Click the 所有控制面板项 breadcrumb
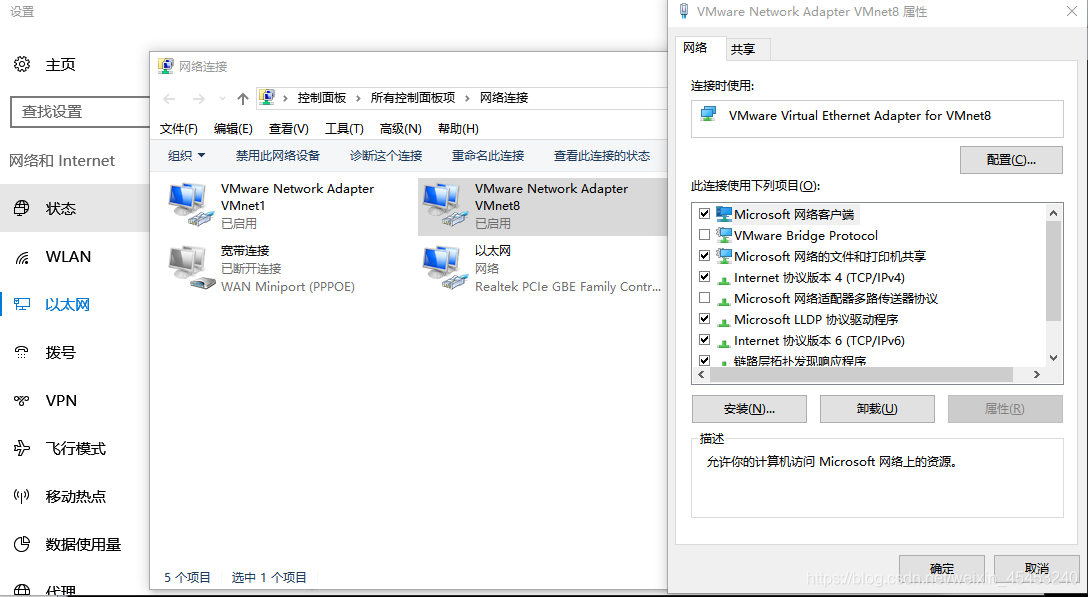 pyautogui.click(x=413, y=98)
